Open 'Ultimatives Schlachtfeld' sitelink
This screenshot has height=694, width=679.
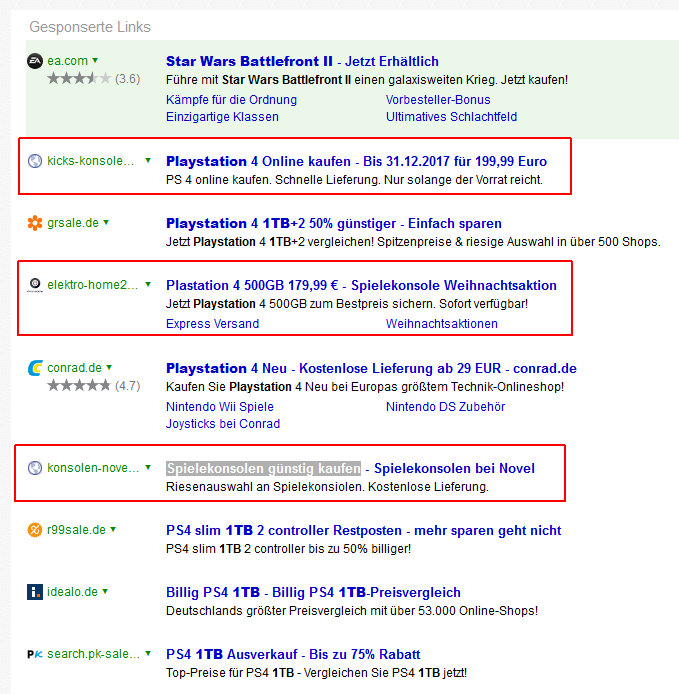[451, 117]
